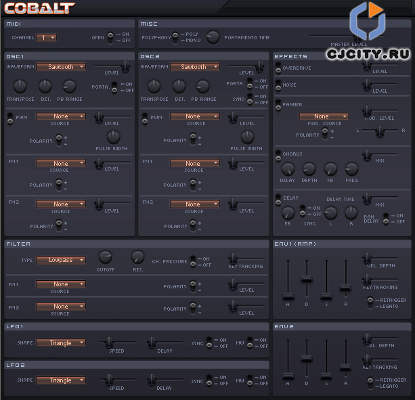The image size is (415, 400).
Task: Flip the OSC1 PWM Polarity switch
Action: pyautogui.click(x=59, y=139)
